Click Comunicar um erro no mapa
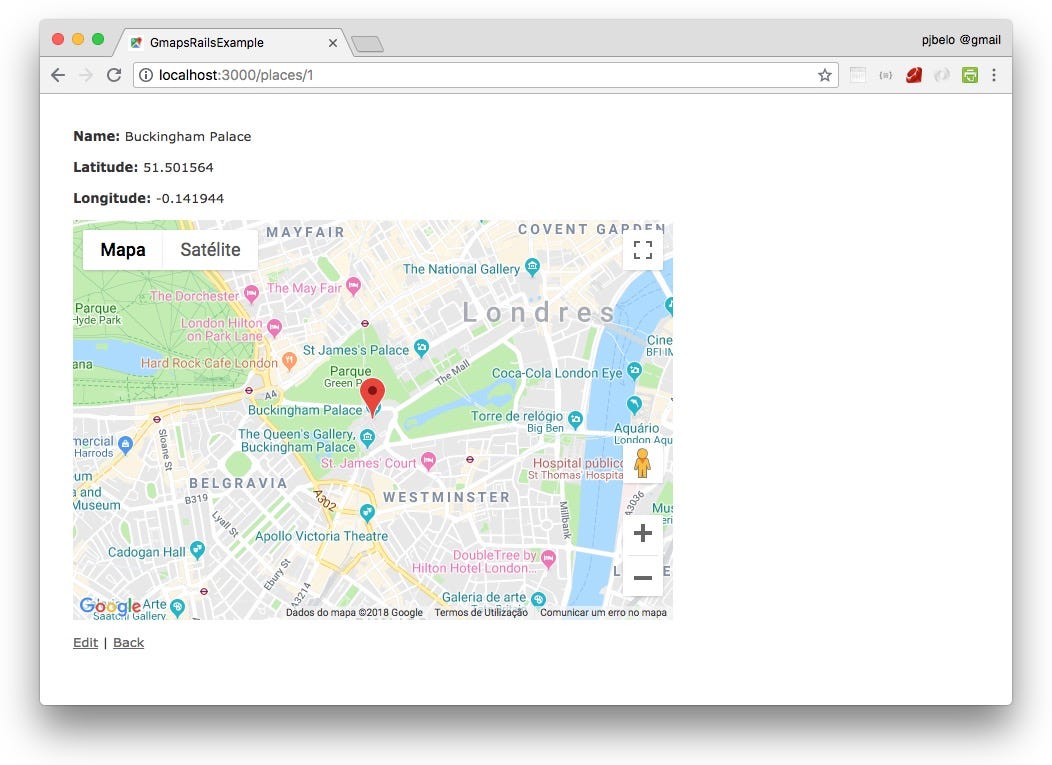Image resolution: width=1052 pixels, height=765 pixels. [x=603, y=612]
